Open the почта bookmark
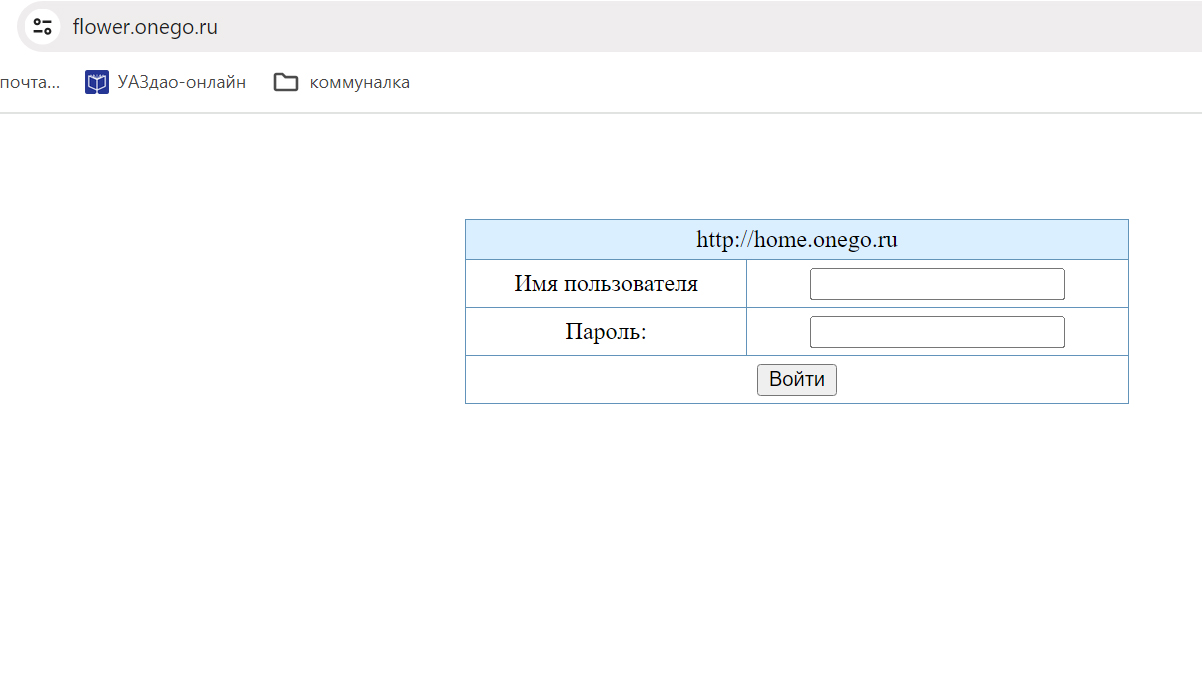The width and height of the screenshot is (1202, 676). point(29,82)
